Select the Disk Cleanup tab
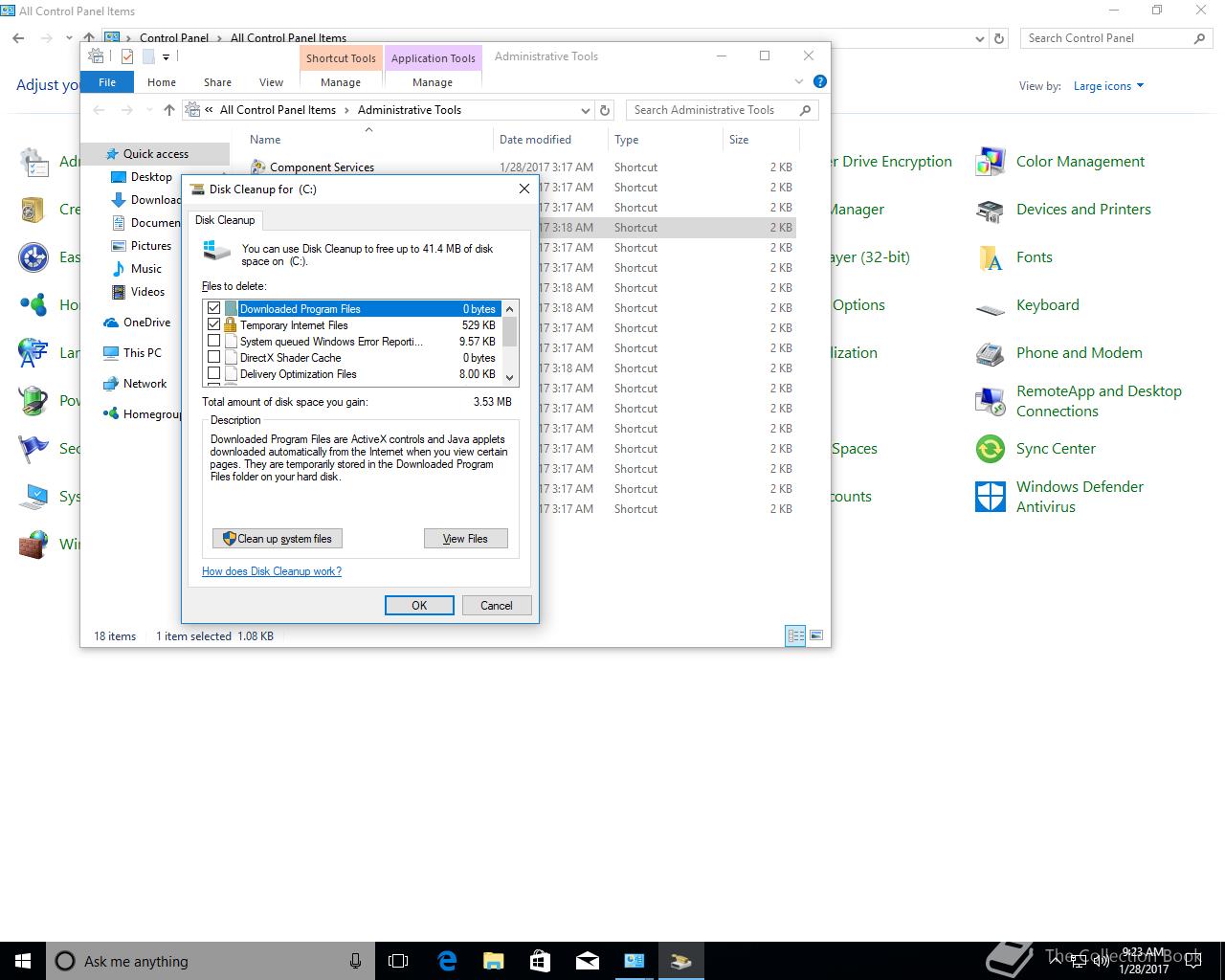This screenshot has height=980, width=1225. click(225, 220)
